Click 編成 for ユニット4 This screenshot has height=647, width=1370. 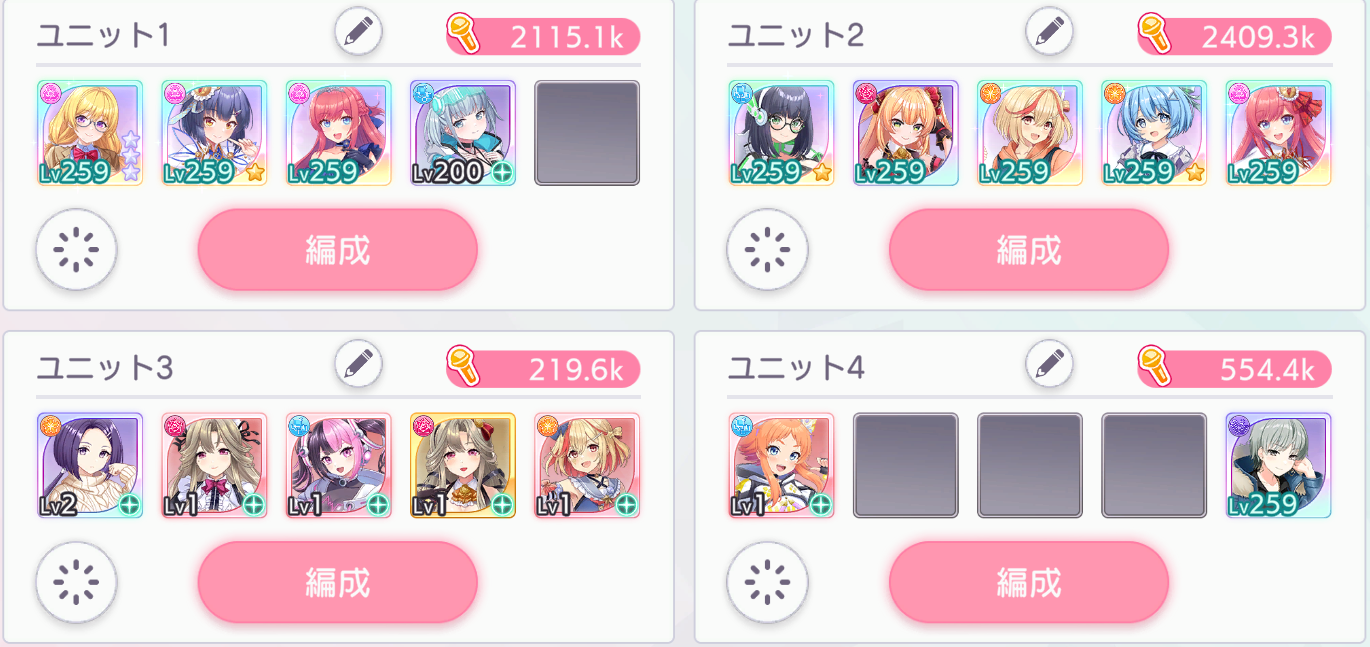tap(1029, 583)
